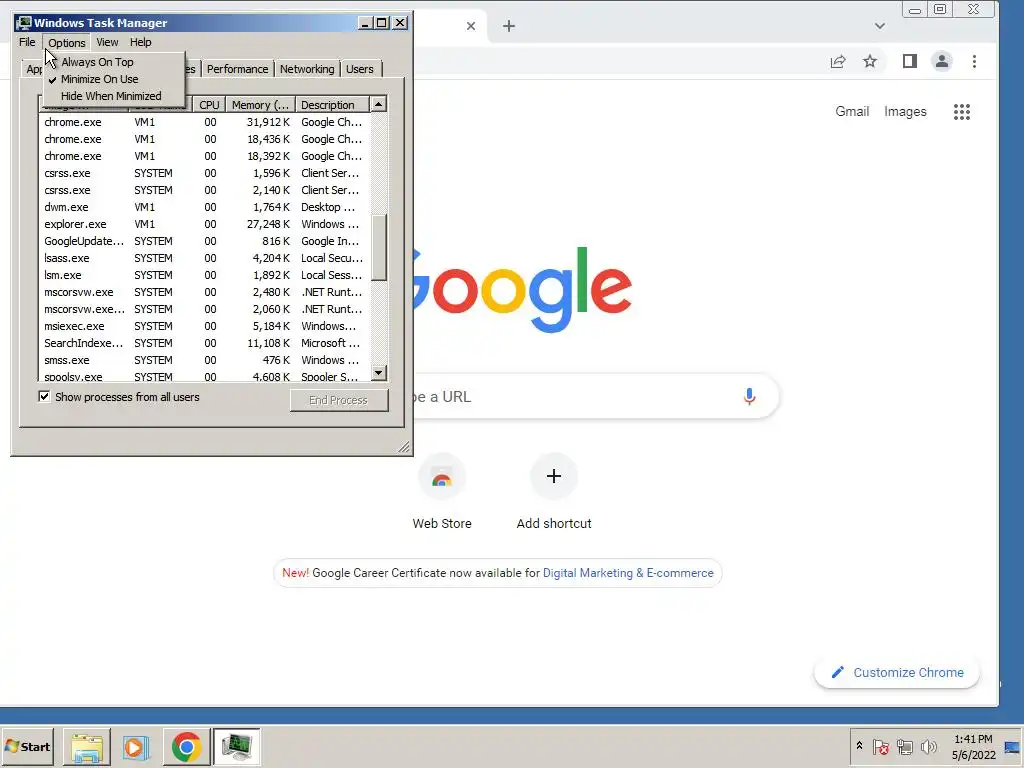
Task: Click the Google search box
Action: (x=596, y=396)
